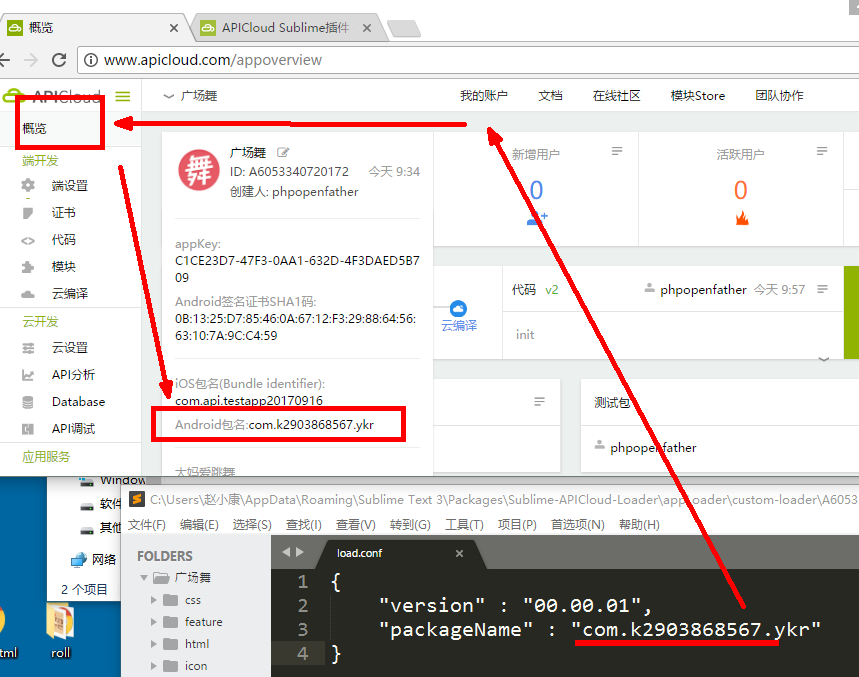Open 文件(F) menu in Sublime

pos(146,525)
